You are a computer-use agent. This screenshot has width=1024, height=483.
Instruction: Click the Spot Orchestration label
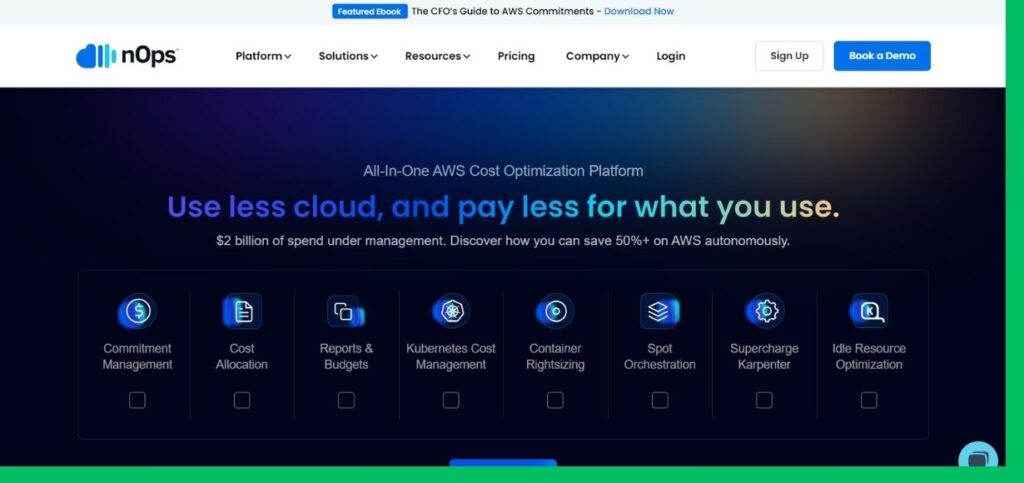click(x=660, y=356)
